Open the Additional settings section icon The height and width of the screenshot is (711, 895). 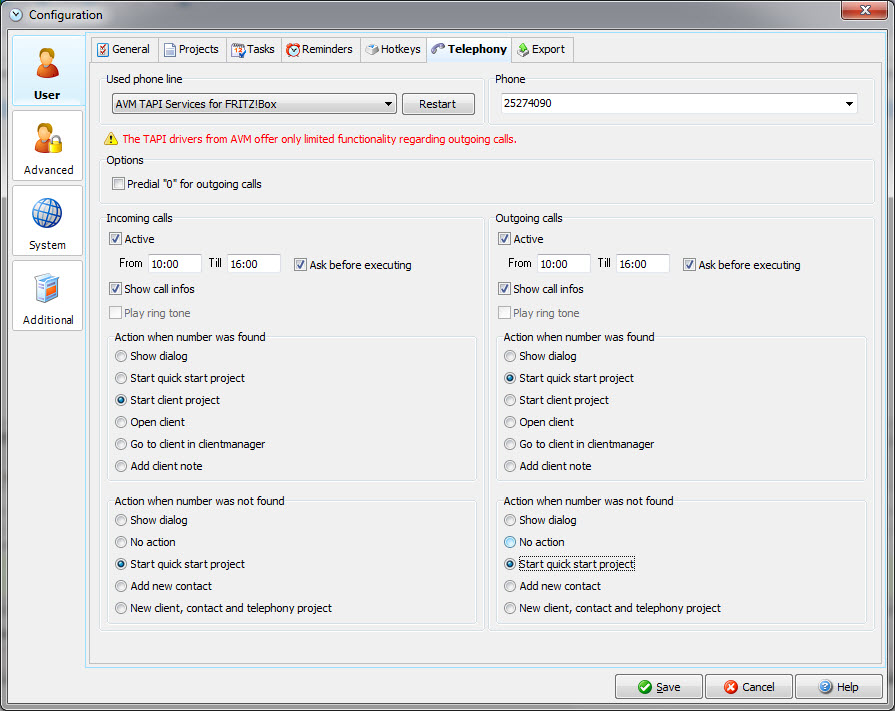click(x=47, y=288)
